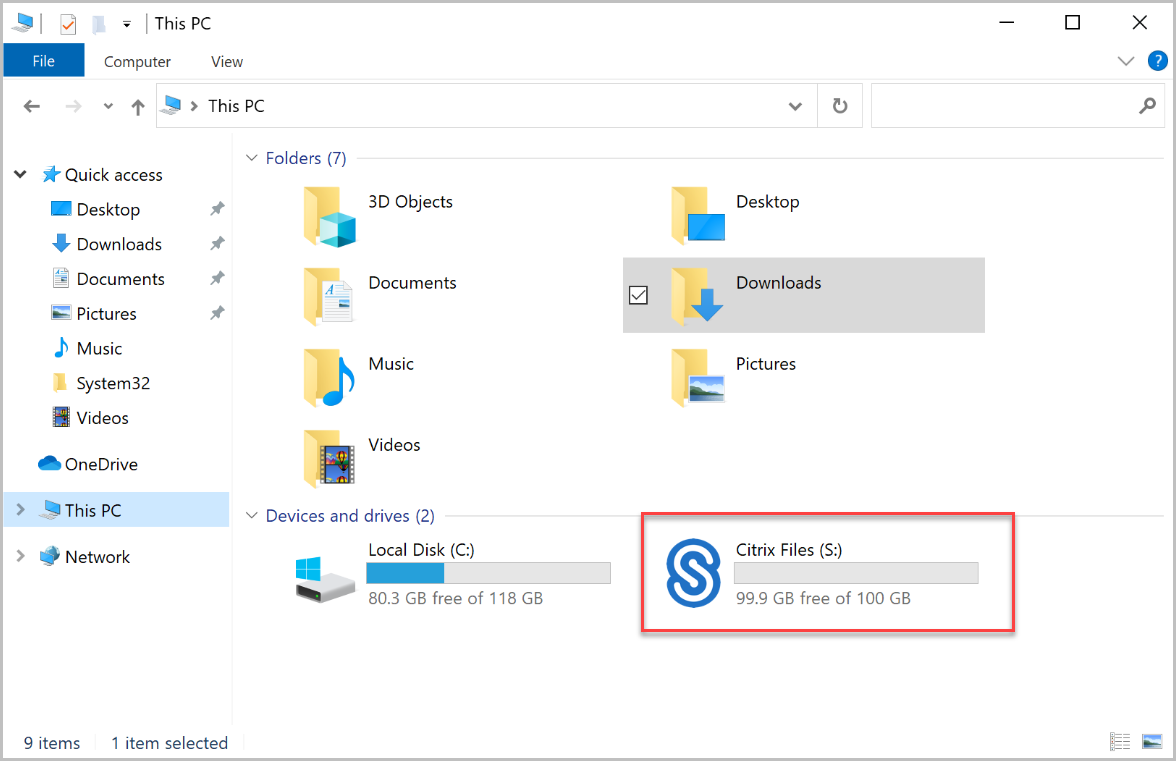Click the Refresh button in address bar

(x=840, y=106)
